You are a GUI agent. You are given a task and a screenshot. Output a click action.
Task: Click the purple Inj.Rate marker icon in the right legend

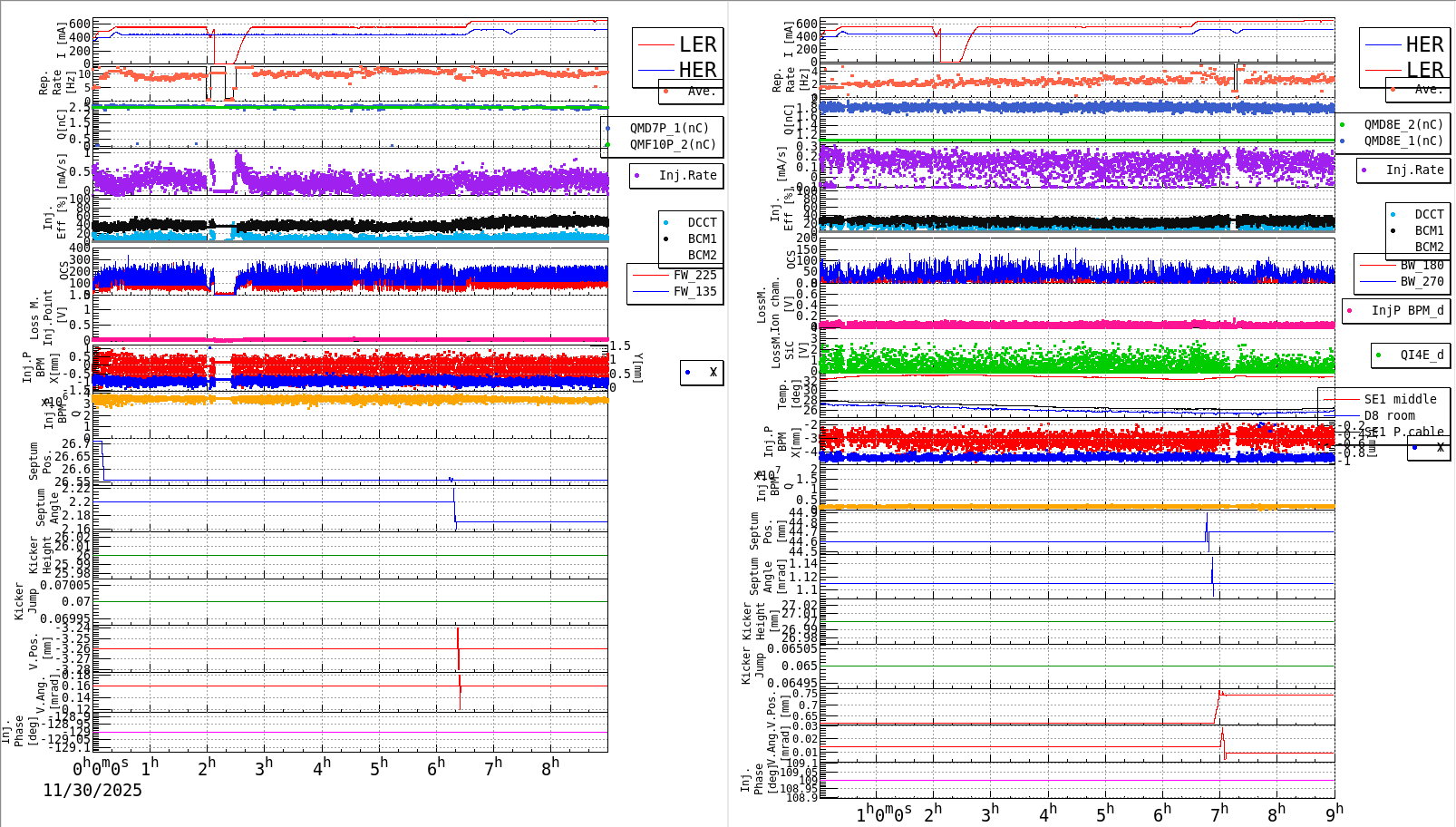[x=1365, y=170]
